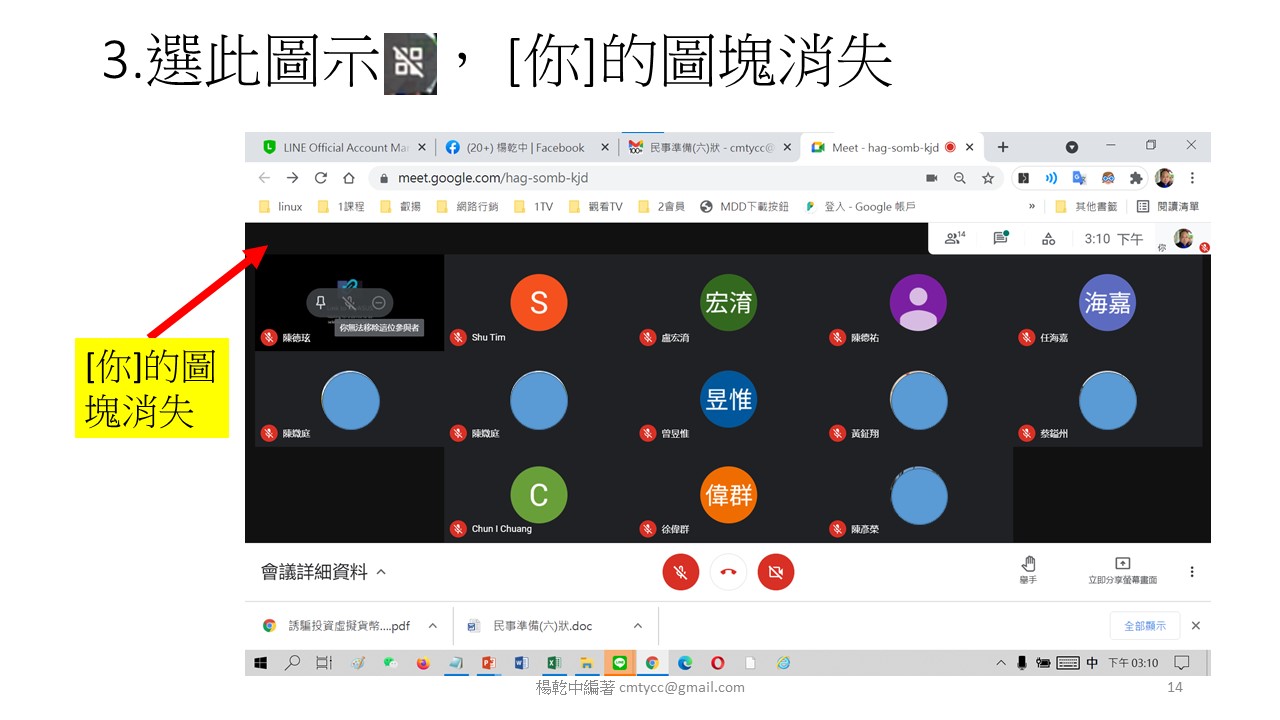Open Firefox from the taskbar
The height and width of the screenshot is (720, 1280).
(x=423, y=662)
